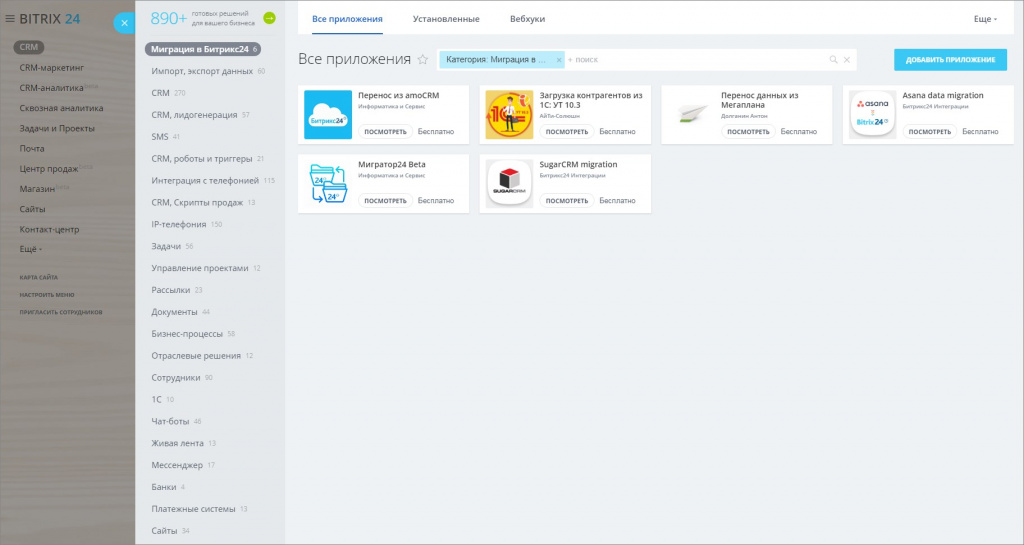Switch to Установленные tab

[446, 19]
